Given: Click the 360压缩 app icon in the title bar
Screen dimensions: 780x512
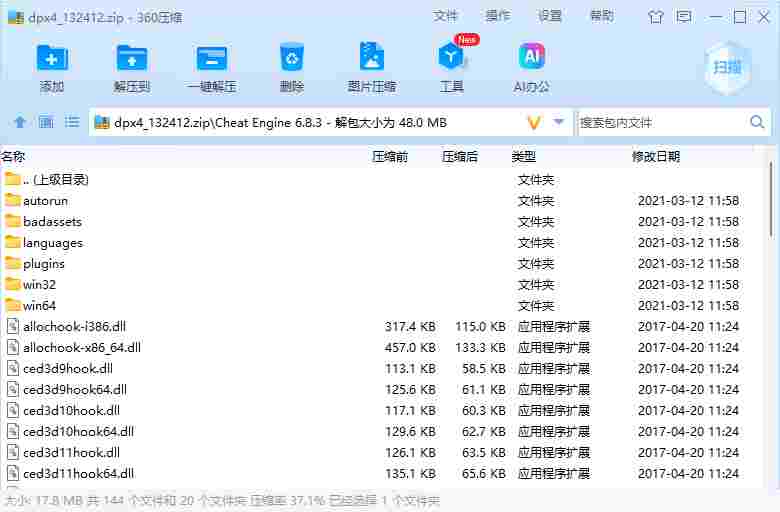Looking at the screenshot, I should (x=16, y=17).
